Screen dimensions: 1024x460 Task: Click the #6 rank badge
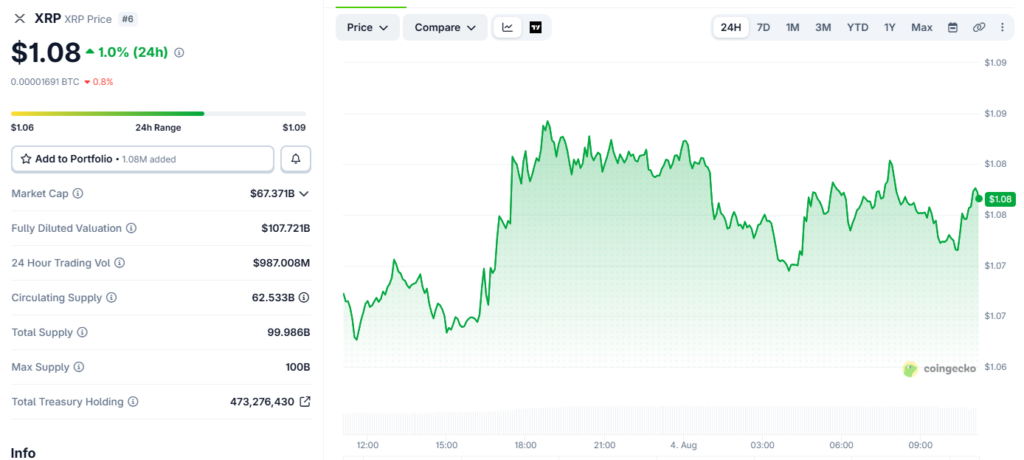128,19
